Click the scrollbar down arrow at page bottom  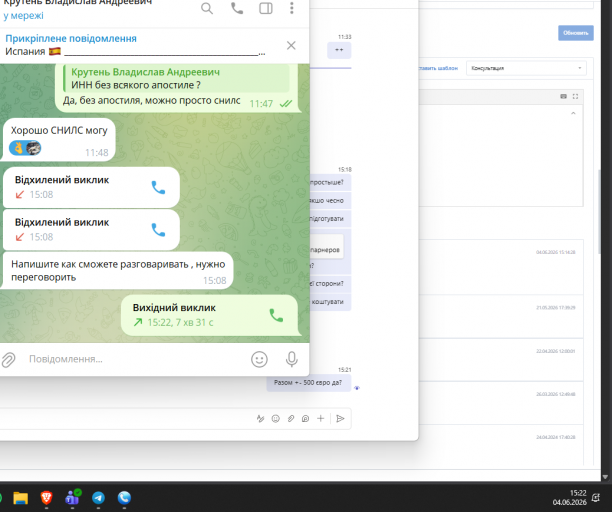point(605,477)
